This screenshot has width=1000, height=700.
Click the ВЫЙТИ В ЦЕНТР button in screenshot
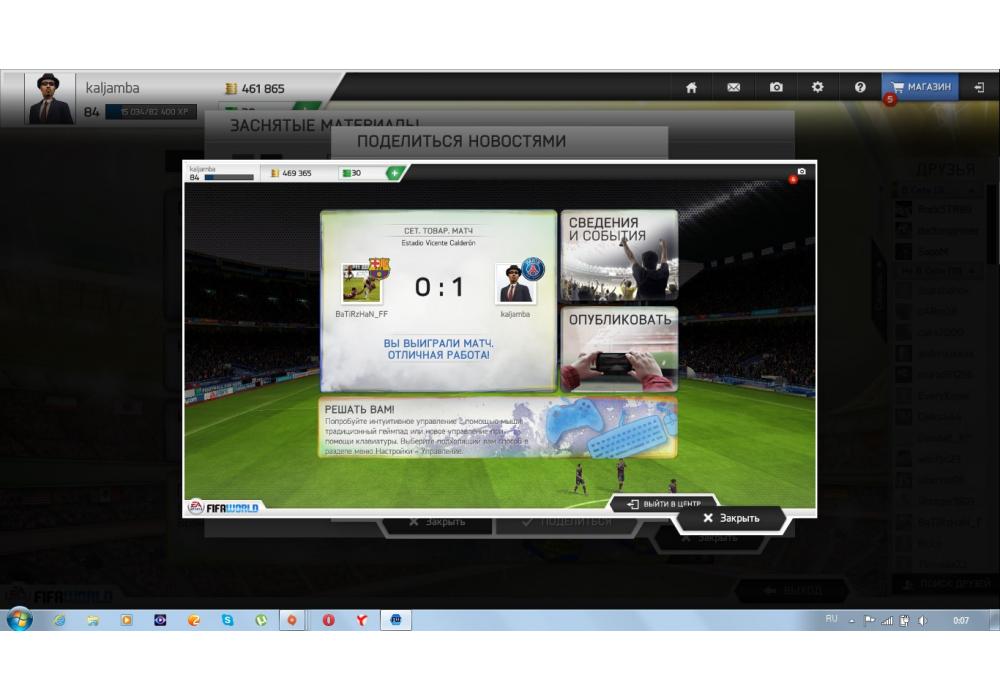[663, 503]
